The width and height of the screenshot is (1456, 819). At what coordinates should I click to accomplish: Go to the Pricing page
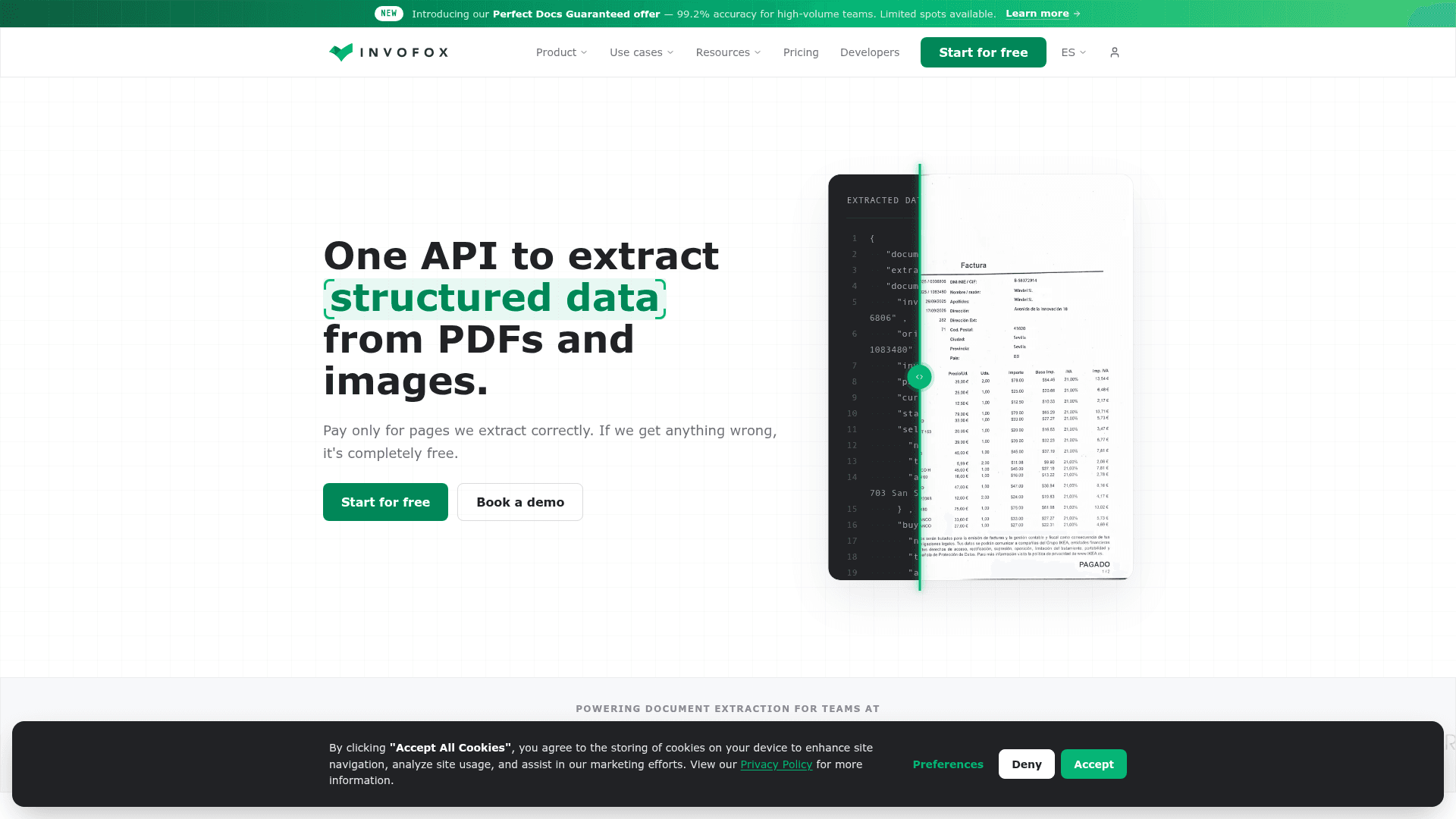(801, 52)
